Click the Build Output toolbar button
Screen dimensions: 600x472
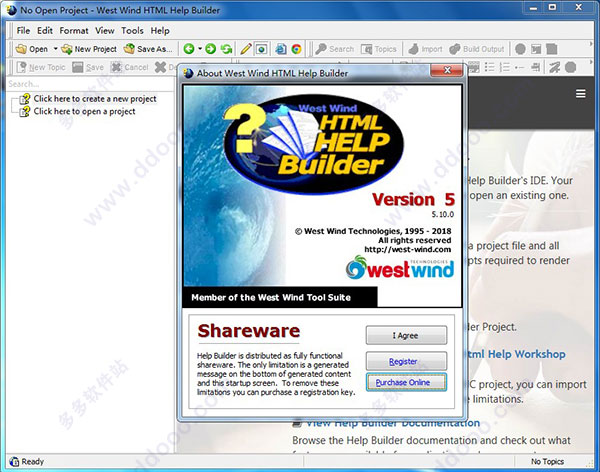pos(477,49)
